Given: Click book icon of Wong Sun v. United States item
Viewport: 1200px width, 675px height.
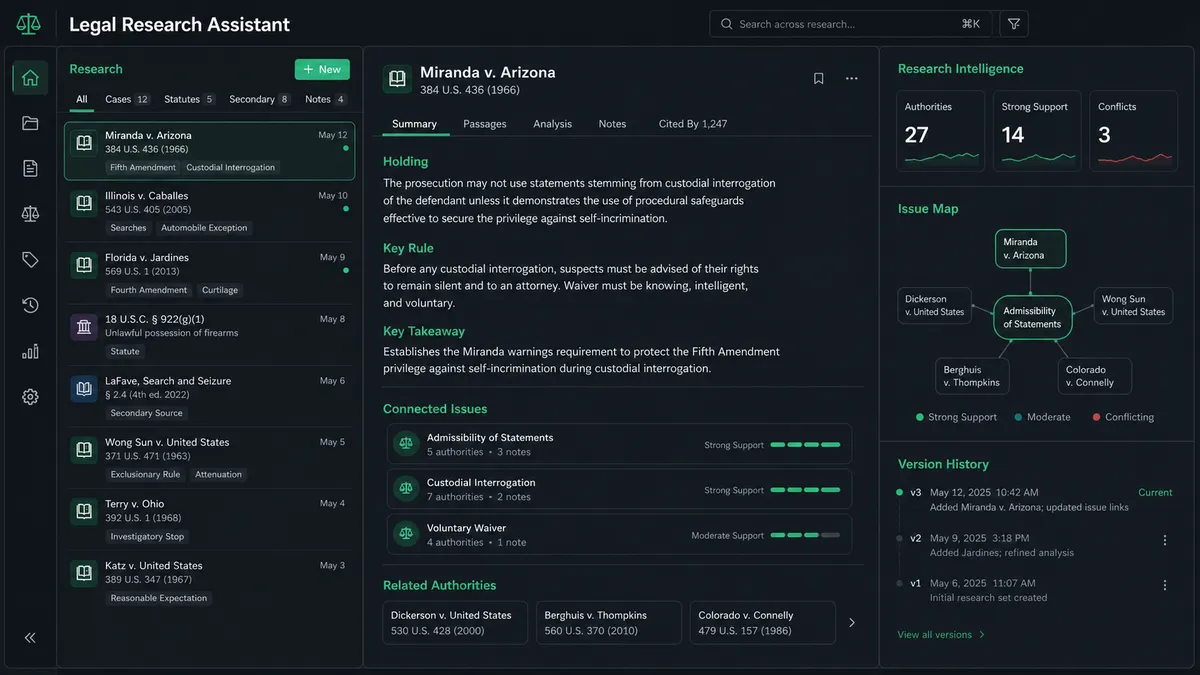Looking at the screenshot, I should tap(84, 450).
